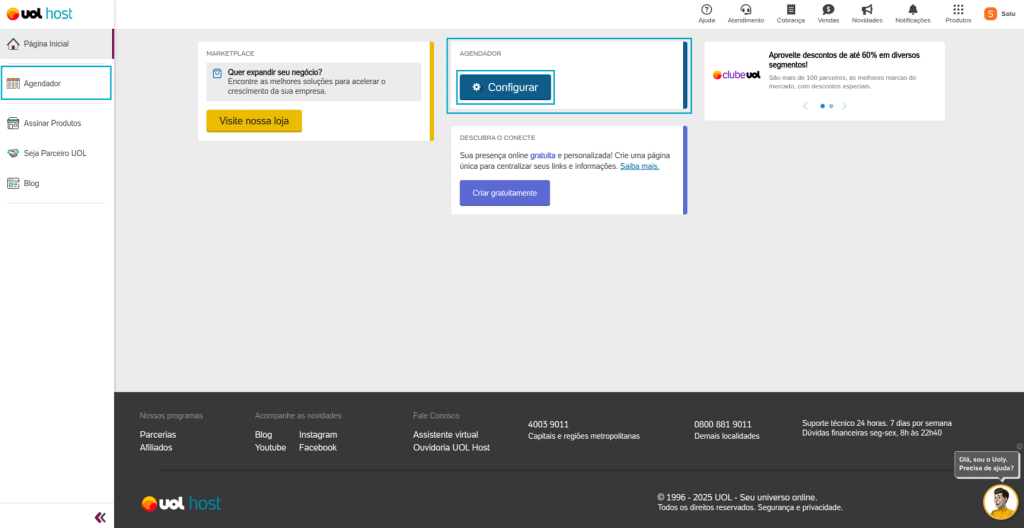1024x528 pixels.
Task: Open Atendimento headset icon
Action: coord(745,10)
